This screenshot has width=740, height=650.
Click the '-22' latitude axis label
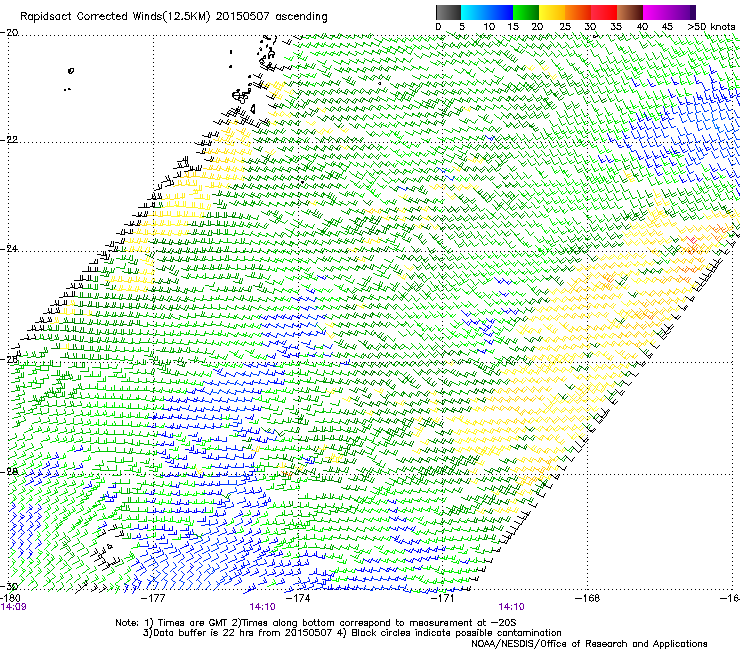coord(9,140)
